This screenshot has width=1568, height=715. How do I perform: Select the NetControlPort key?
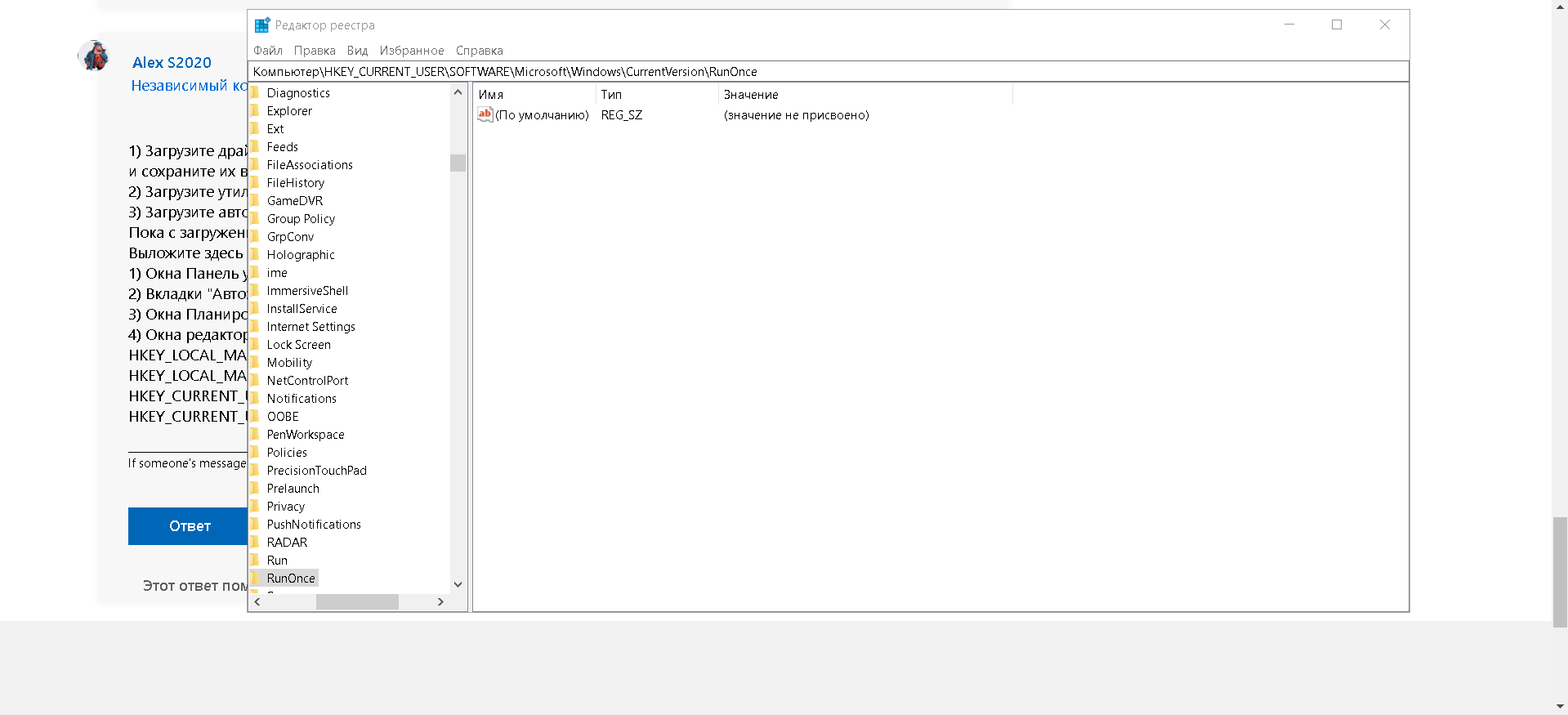click(x=307, y=381)
